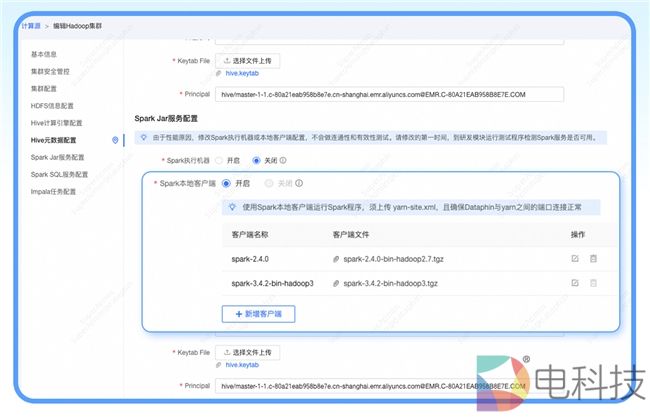Jump to HDFS信息配置 section
The width and height of the screenshot is (650, 418).
(x=52, y=106)
